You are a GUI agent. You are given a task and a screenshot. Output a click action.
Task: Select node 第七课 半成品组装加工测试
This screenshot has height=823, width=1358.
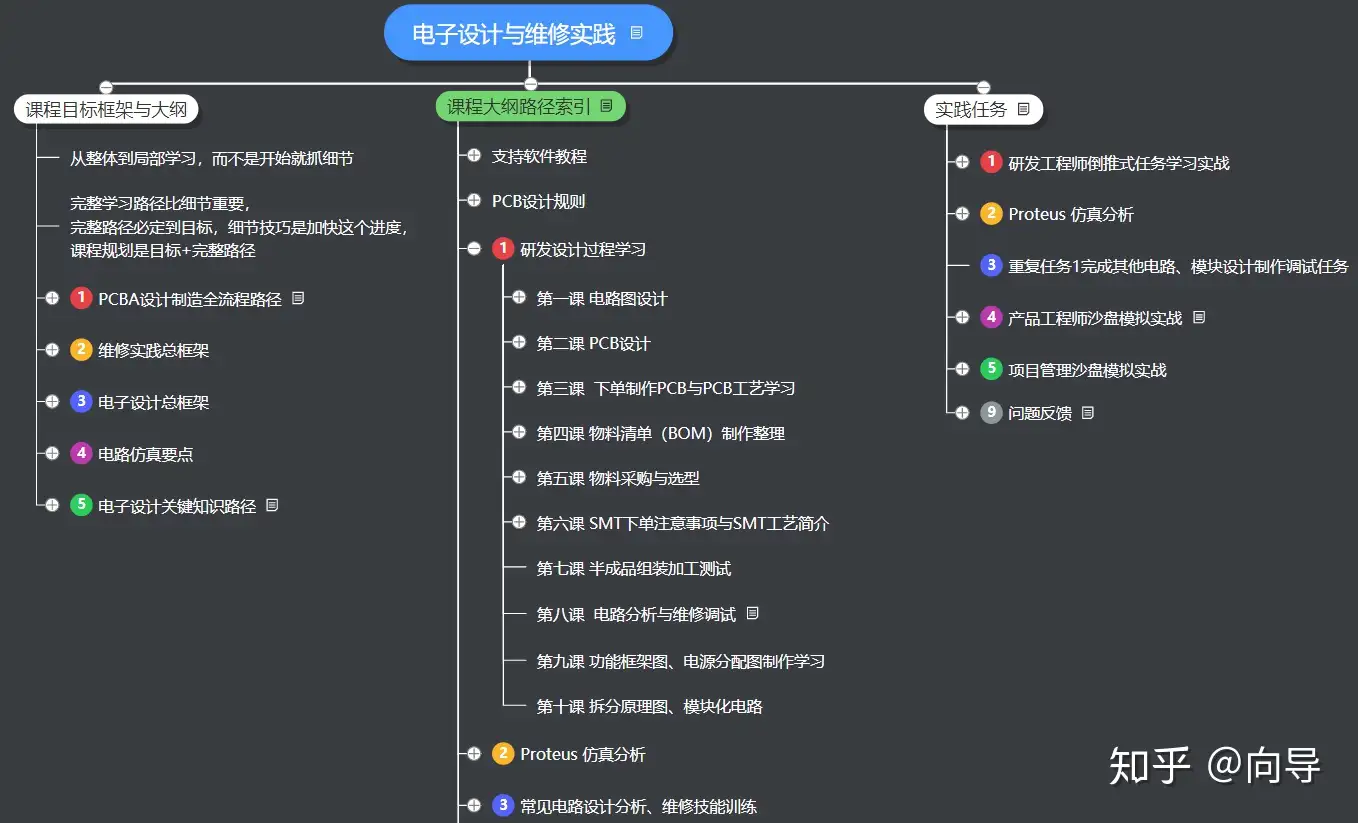click(x=633, y=568)
